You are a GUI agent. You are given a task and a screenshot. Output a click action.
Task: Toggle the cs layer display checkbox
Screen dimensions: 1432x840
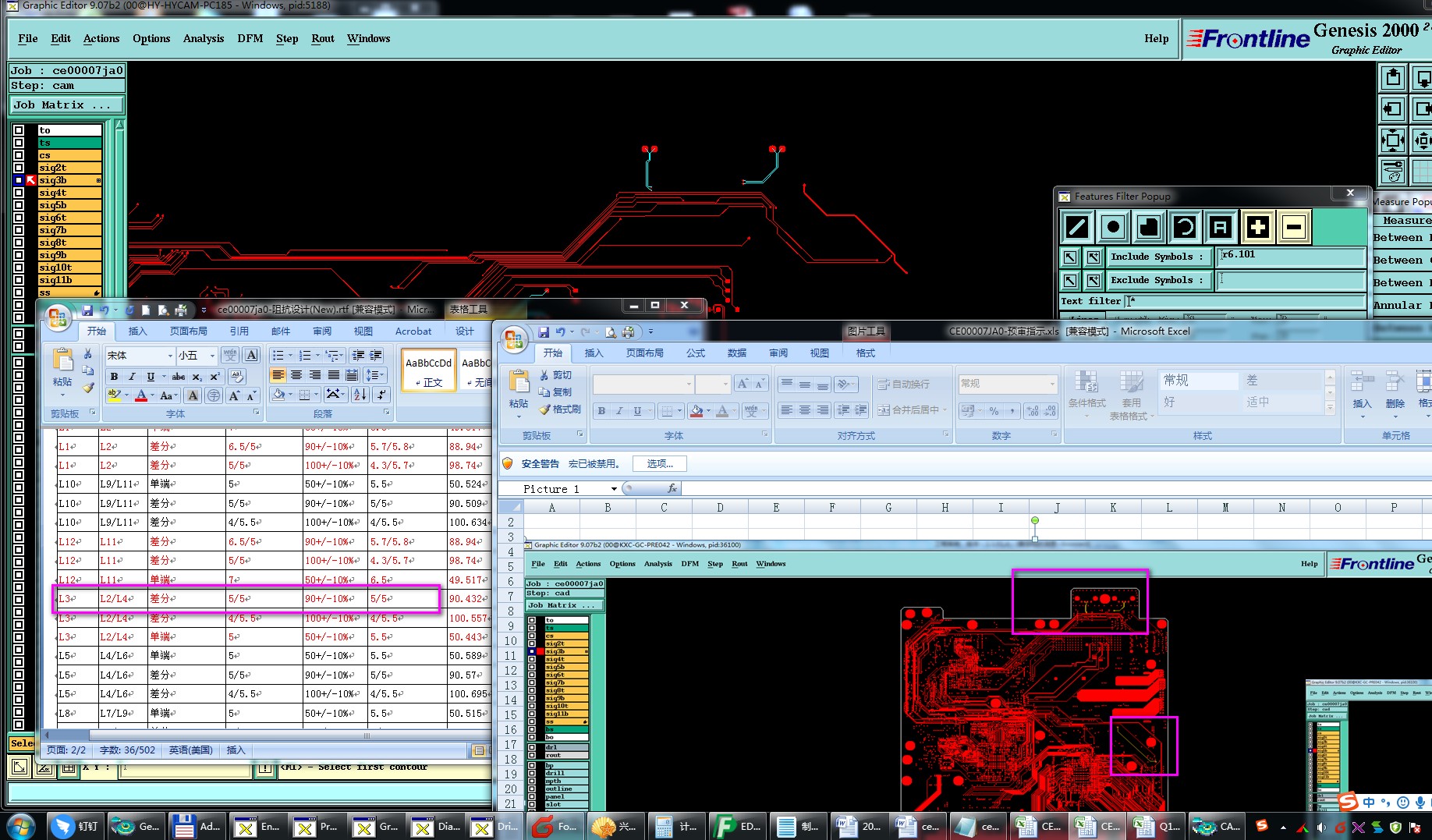(x=19, y=155)
